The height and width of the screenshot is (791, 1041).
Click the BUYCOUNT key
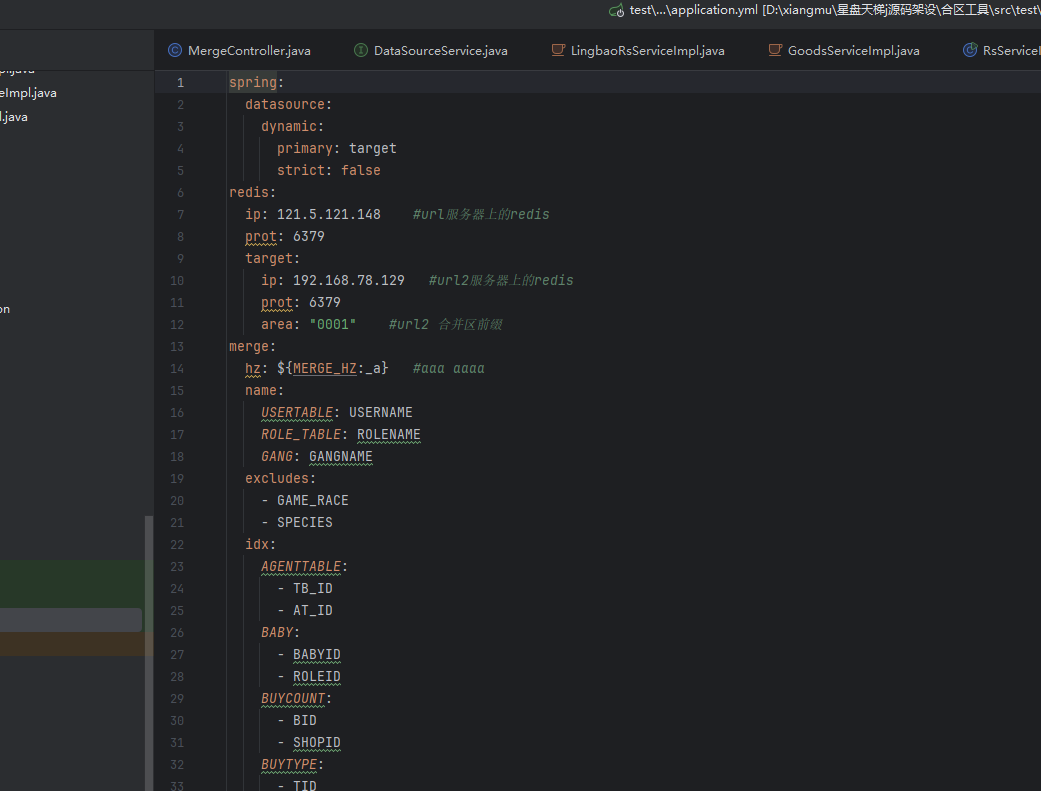[x=293, y=699]
